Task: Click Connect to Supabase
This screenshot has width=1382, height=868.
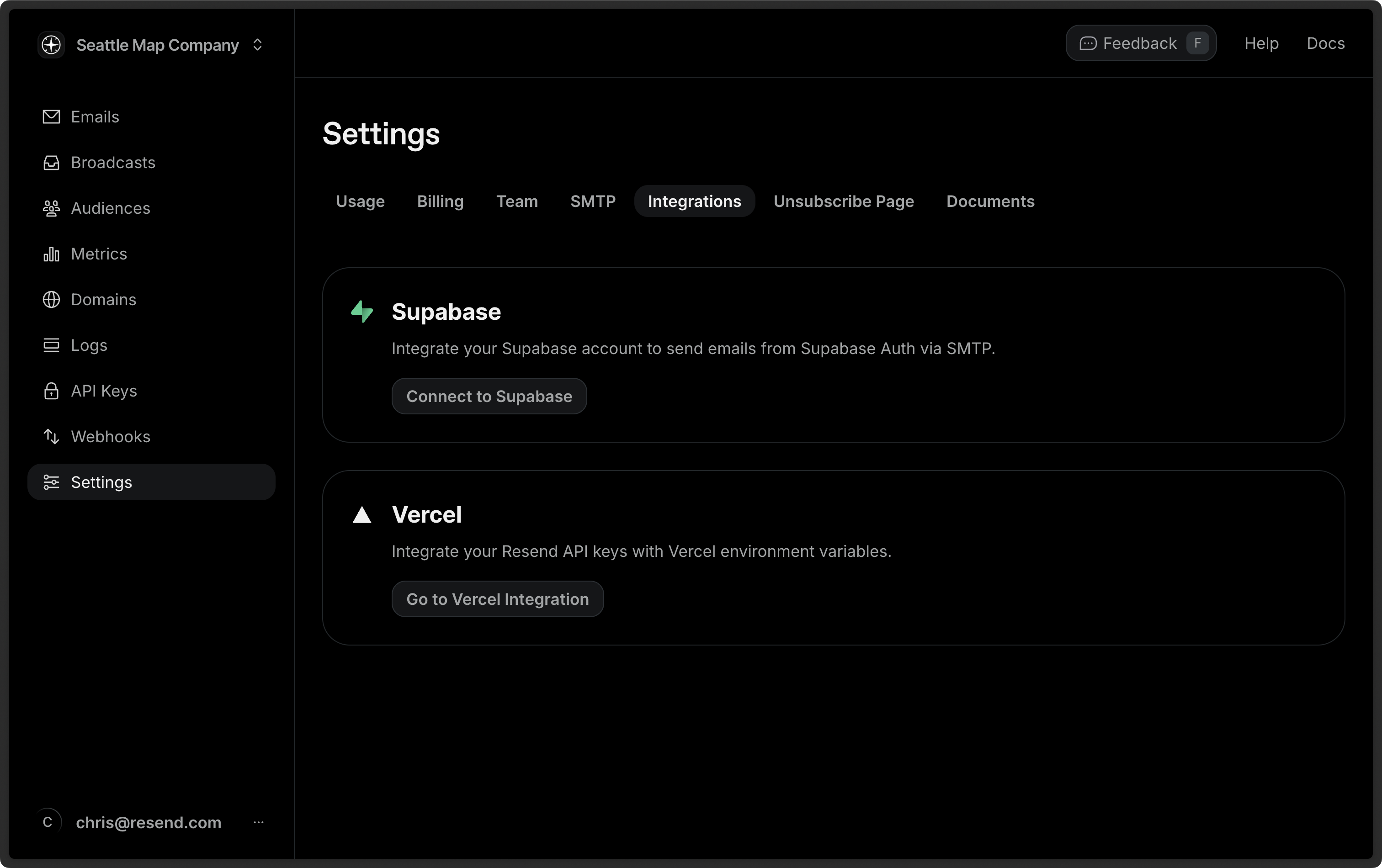Action: 489,396
